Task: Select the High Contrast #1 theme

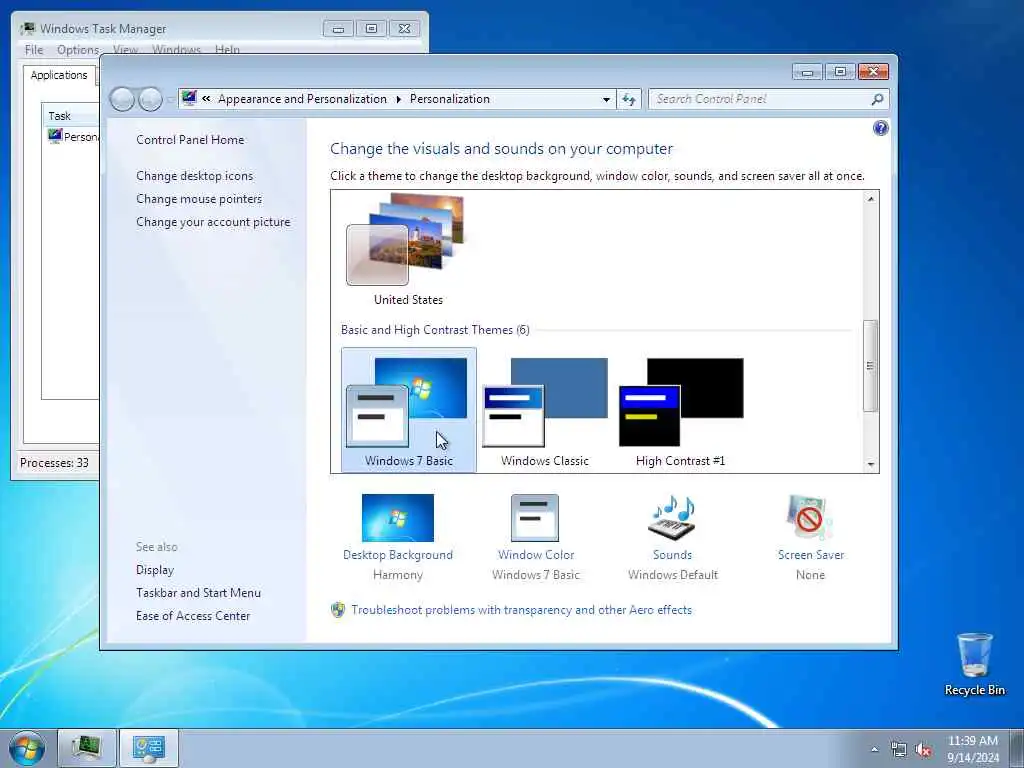Action: click(x=680, y=411)
